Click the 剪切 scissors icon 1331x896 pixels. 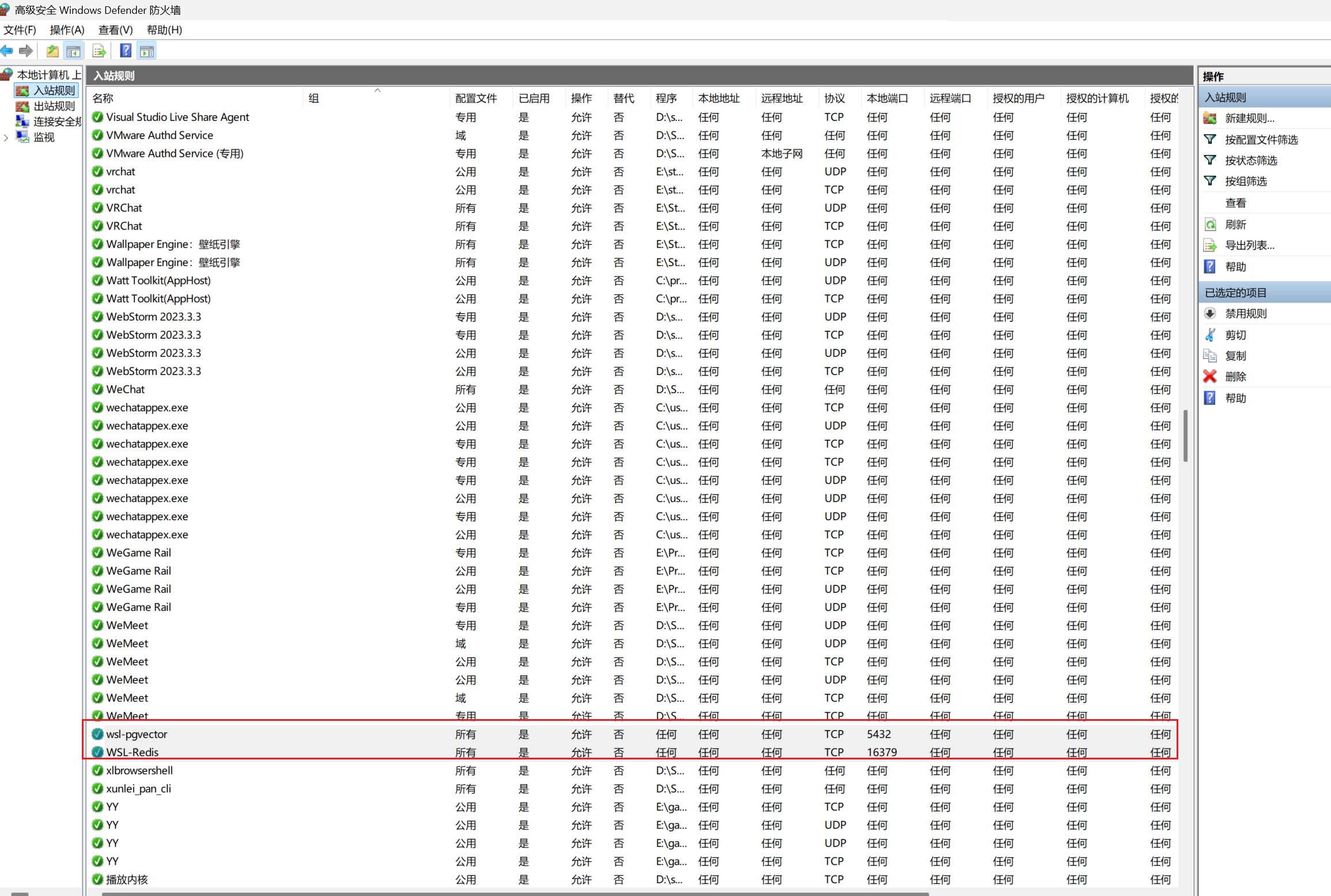(x=1210, y=335)
